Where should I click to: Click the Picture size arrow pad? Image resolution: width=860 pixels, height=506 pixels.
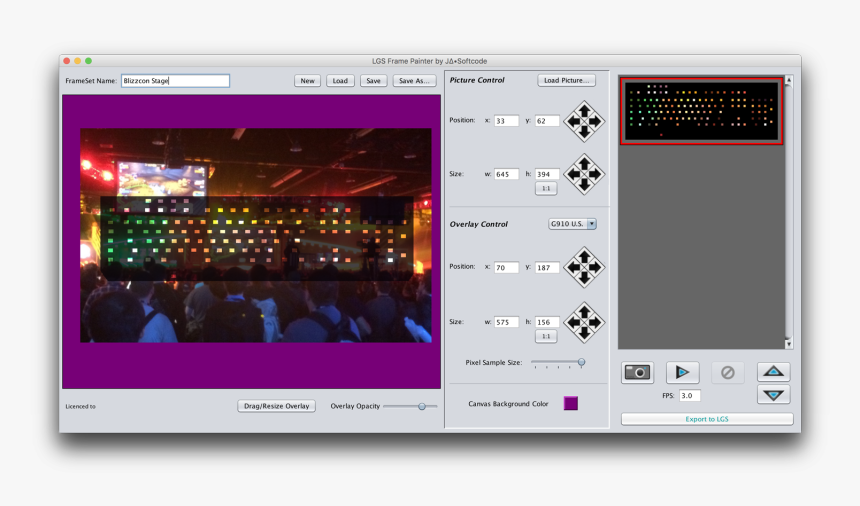pos(584,174)
